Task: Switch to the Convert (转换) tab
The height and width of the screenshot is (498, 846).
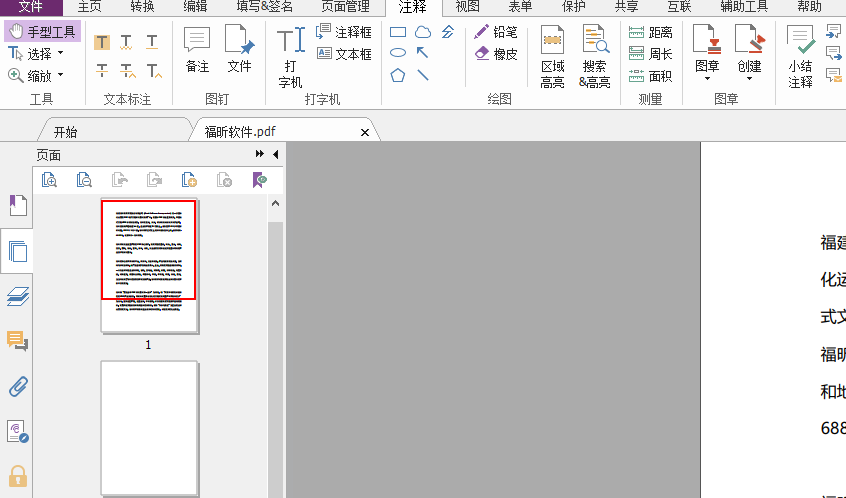Action: tap(142, 7)
